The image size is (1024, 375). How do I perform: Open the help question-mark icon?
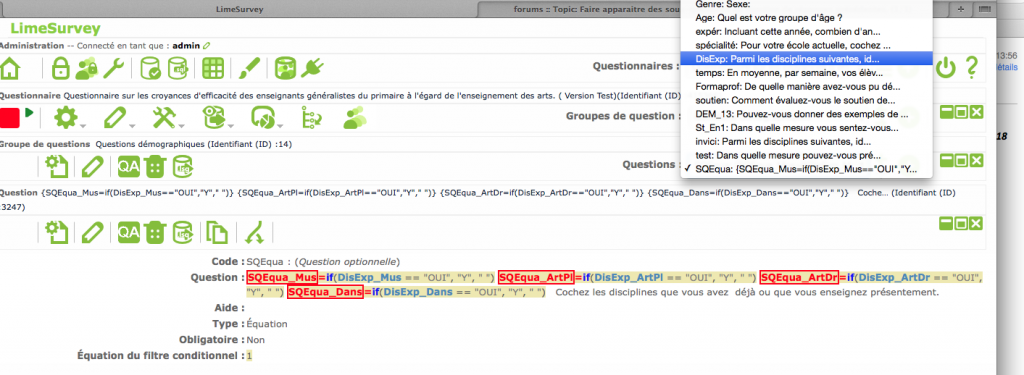tap(972, 67)
